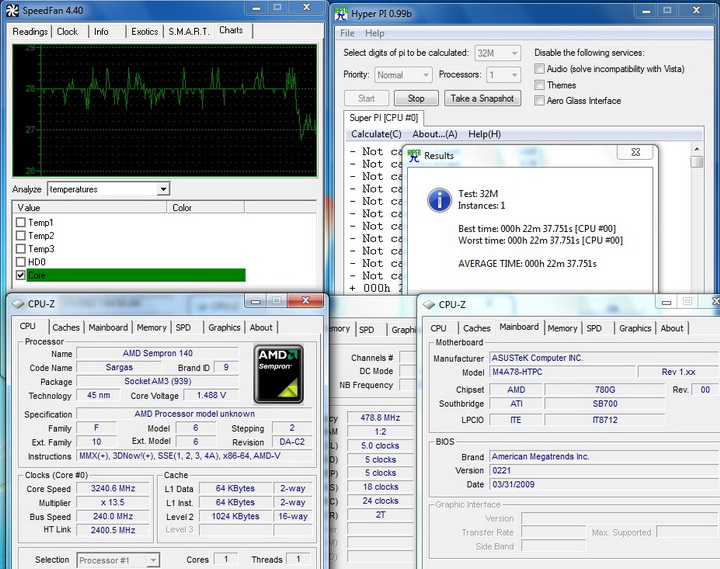Tick the Audio service disable checkbox
720x569 pixels.
[x=540, y=69]
